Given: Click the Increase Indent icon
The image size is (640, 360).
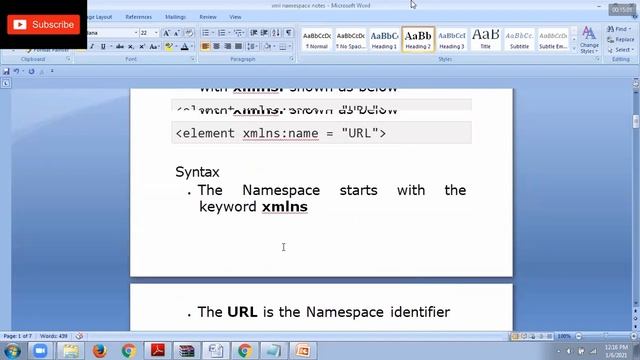Looking at the screenshot, I should point(264,33).
